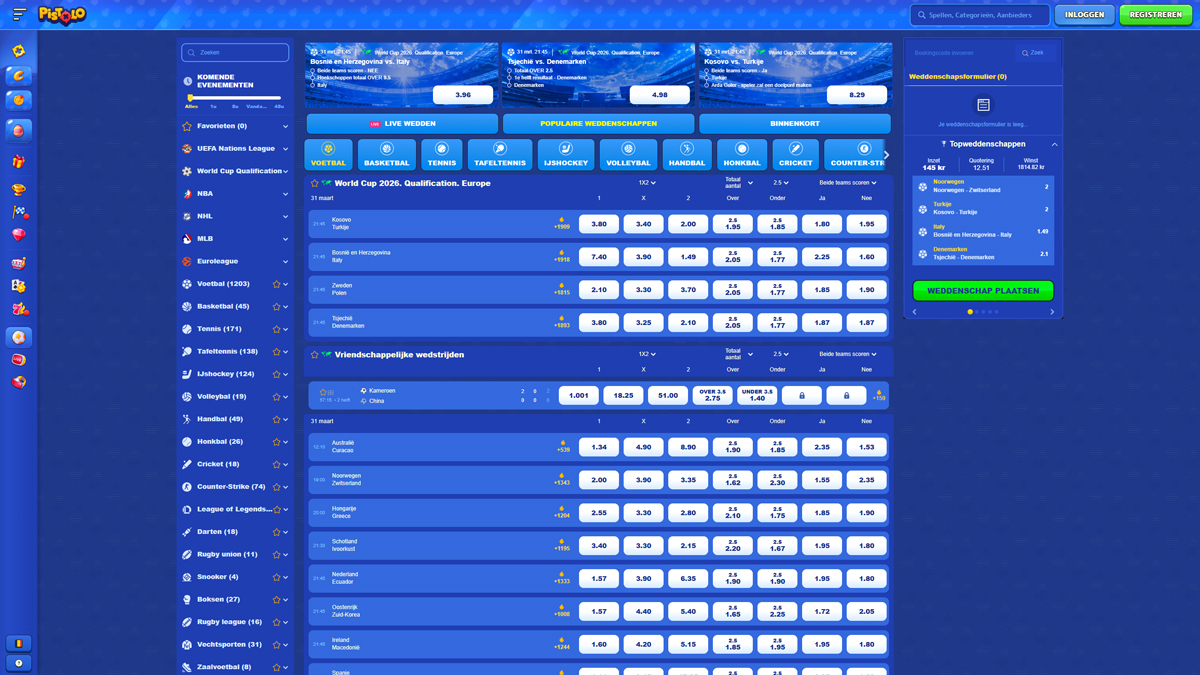
Task: Favorite Voetbal with its star toggle
Action: tap(276, 284)
